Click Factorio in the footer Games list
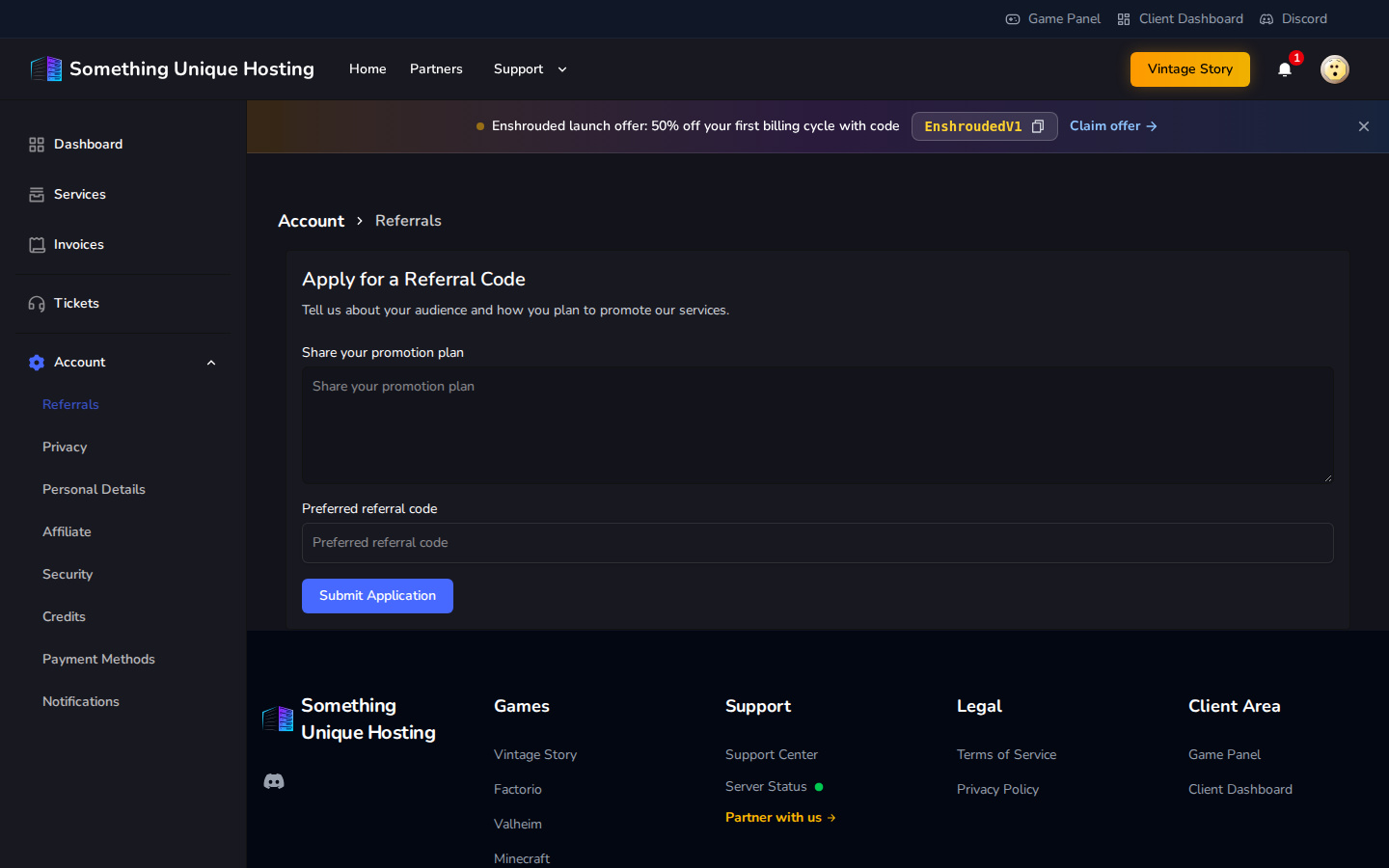Screen dimensions: 1389x868 pyautogui.click(x=518, y=790)
